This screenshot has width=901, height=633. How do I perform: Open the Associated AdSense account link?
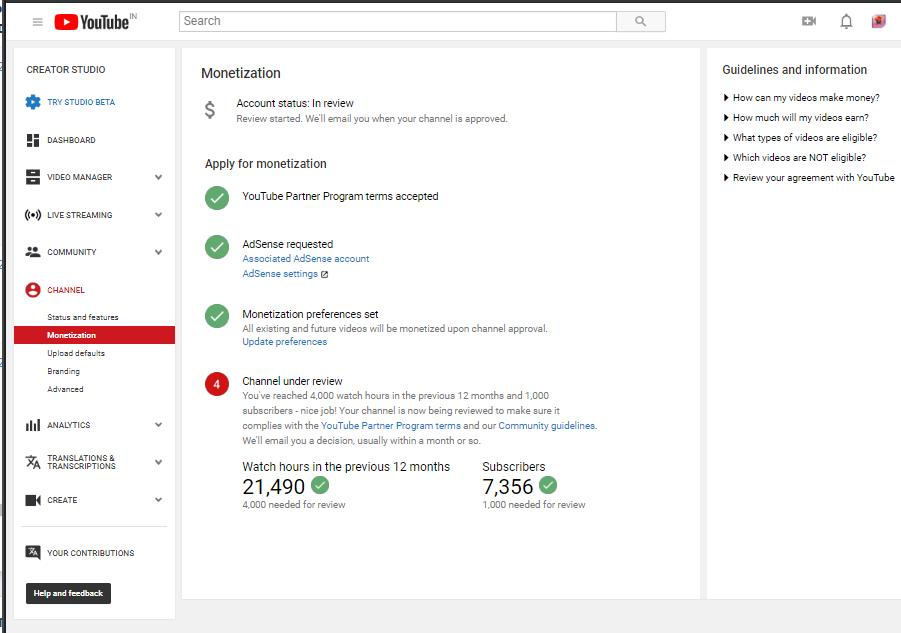306,259
